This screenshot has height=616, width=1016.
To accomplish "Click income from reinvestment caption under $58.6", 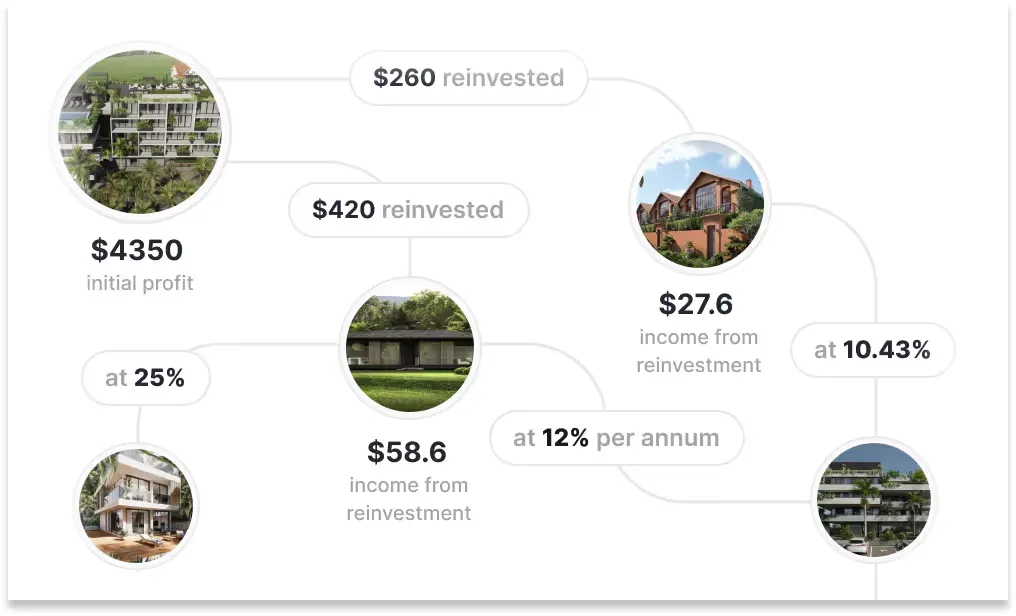I will coord(409,499).
